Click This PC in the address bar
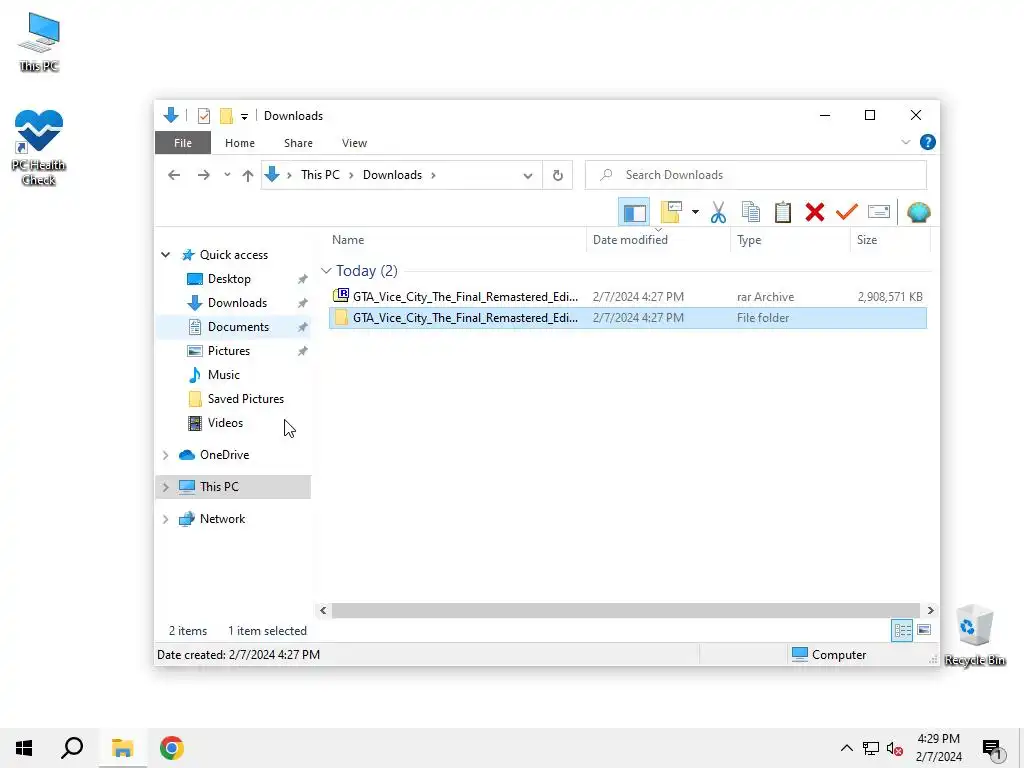 (320, 175)
